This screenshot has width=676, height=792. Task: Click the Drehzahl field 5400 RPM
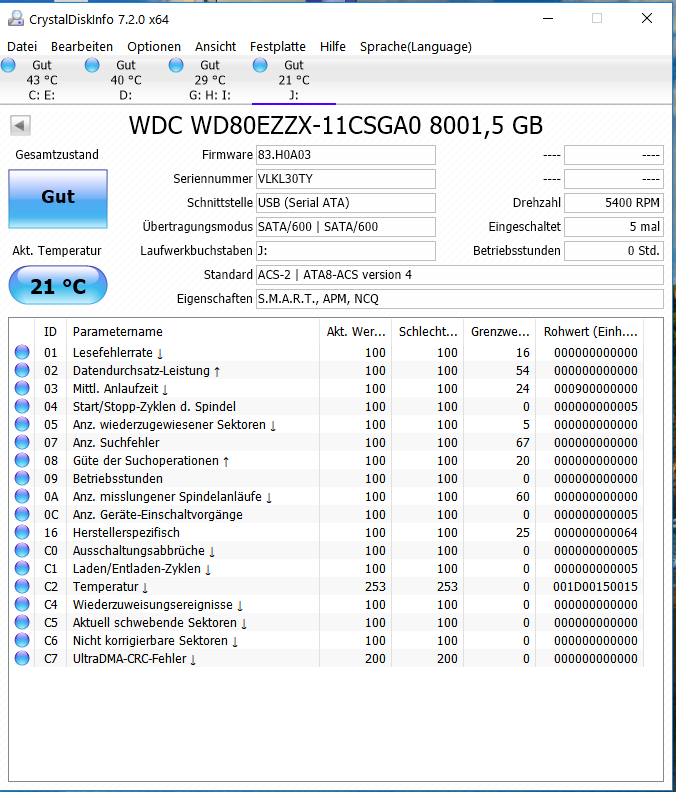[x=614, y=203]
